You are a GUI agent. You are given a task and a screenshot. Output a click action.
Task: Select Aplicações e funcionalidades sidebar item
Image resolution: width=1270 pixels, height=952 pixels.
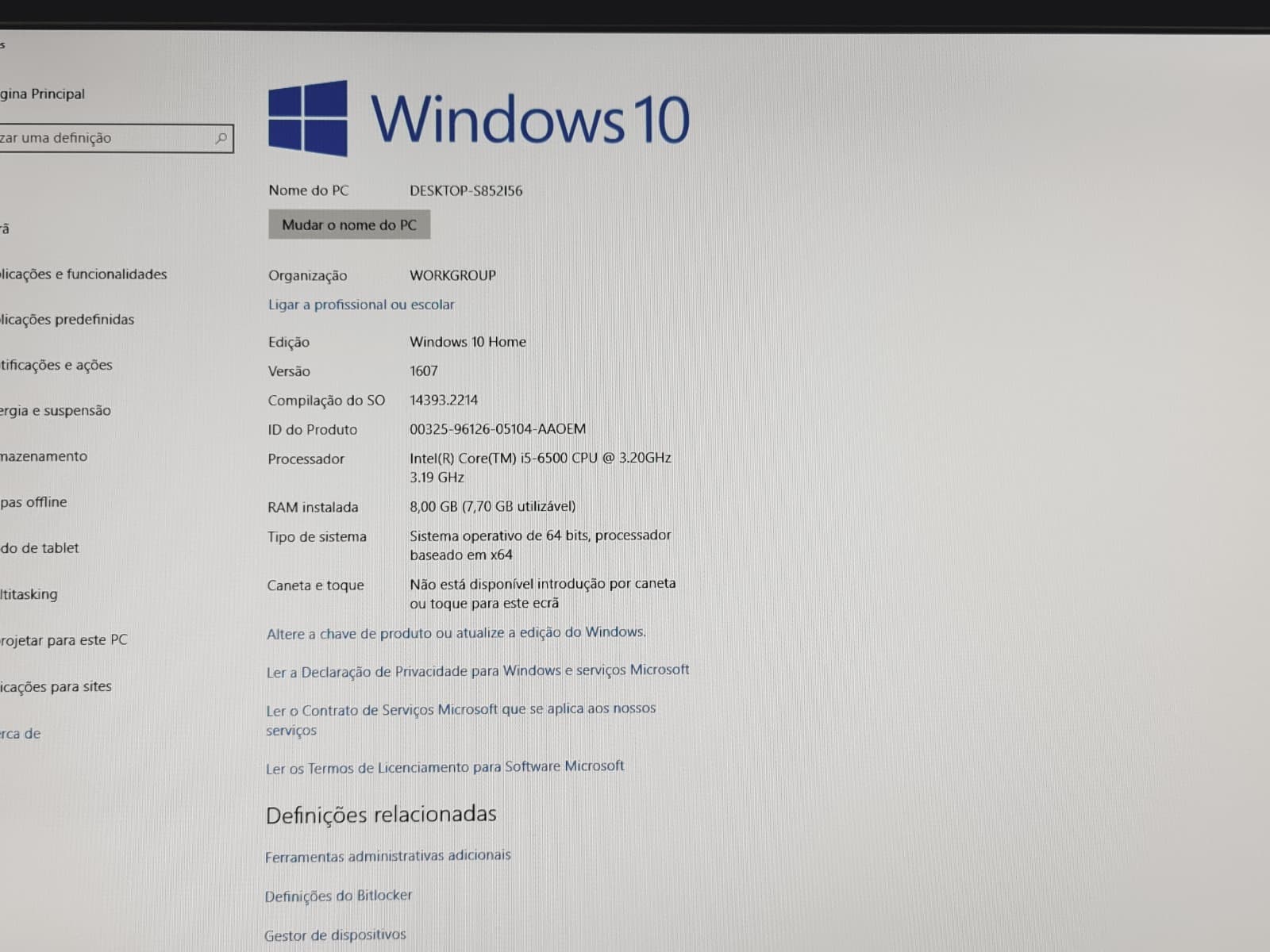click(83, 274)
